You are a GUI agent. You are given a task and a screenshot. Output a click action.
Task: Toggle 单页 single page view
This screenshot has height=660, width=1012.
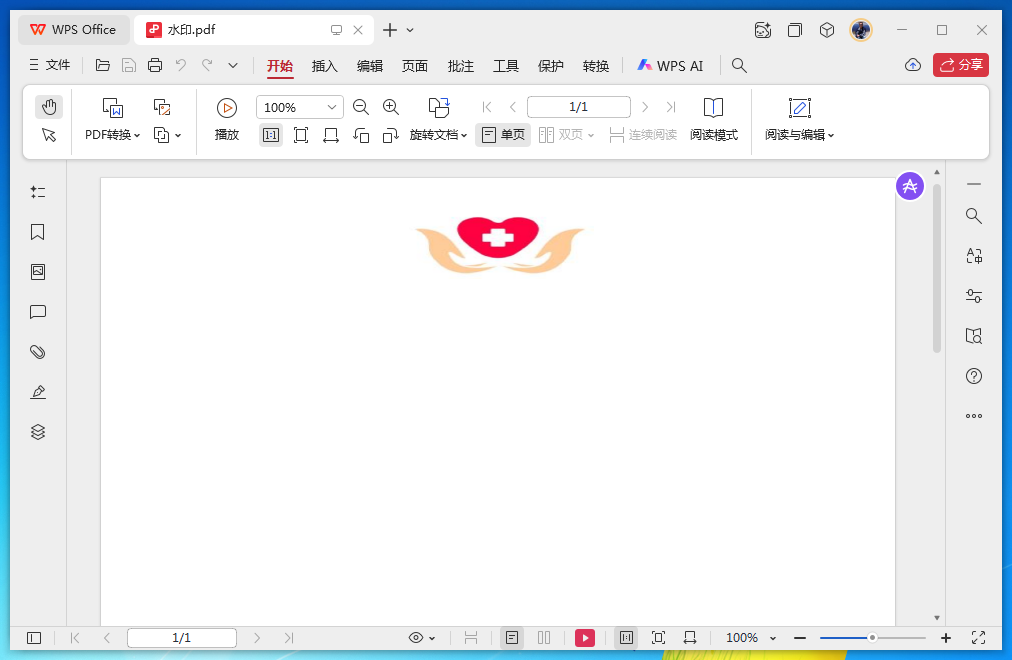click(503, 135)
